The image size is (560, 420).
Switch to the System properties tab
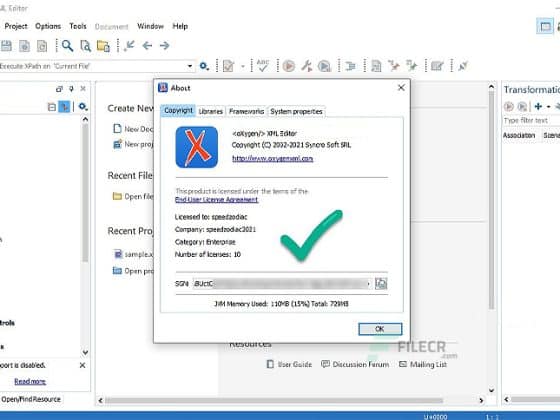[x=296, y=111]
